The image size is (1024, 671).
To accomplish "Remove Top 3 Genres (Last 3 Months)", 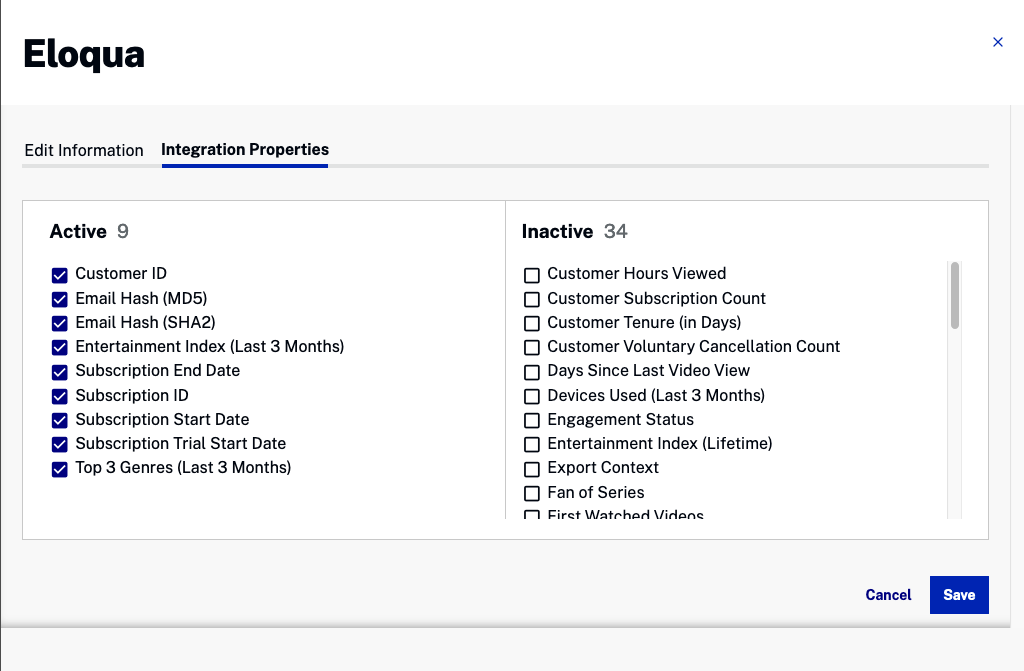I will tap(60, 469).
